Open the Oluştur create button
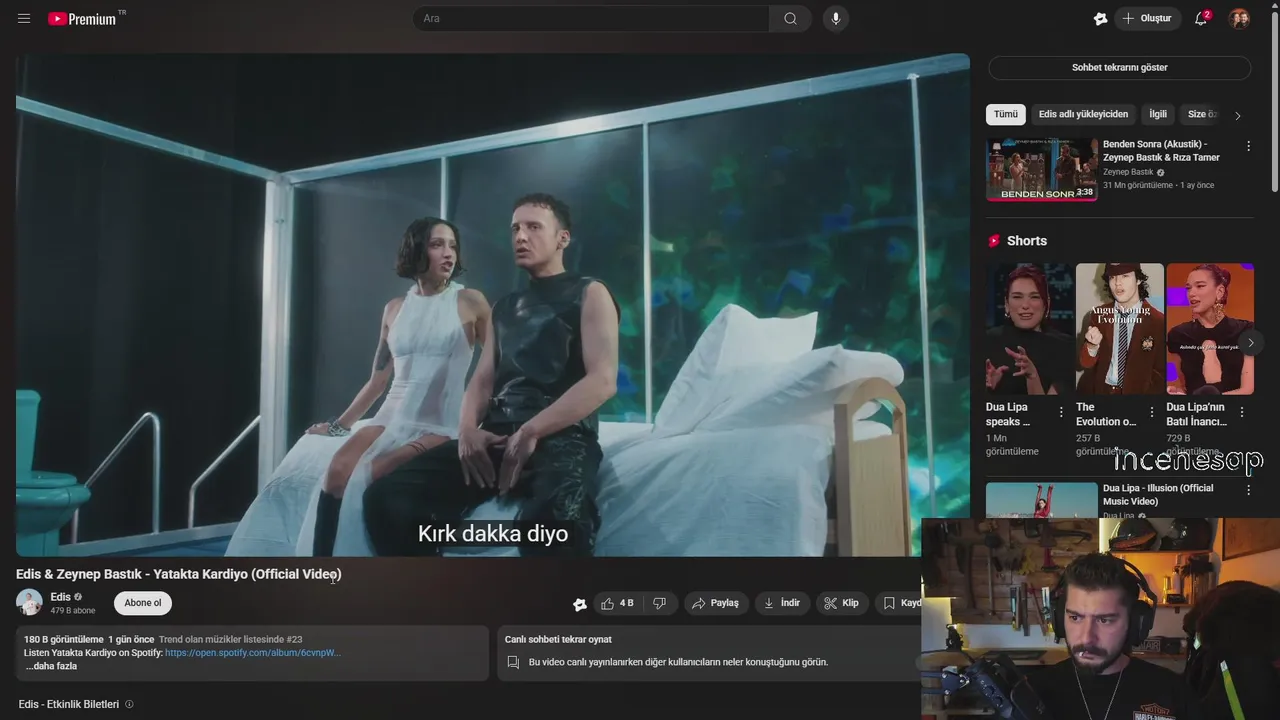The width and height of the screenshot is (1280, 720). (x=1148, y=18)
